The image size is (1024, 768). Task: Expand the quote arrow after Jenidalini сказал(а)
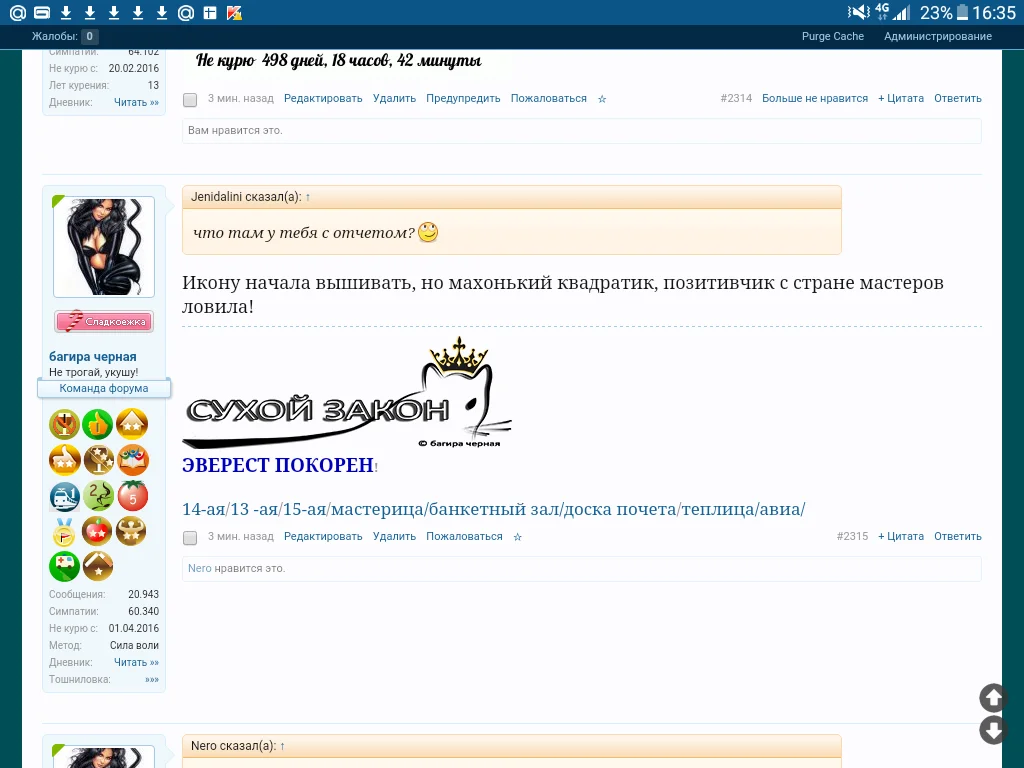pyautogui.click(x=307, y=197)
